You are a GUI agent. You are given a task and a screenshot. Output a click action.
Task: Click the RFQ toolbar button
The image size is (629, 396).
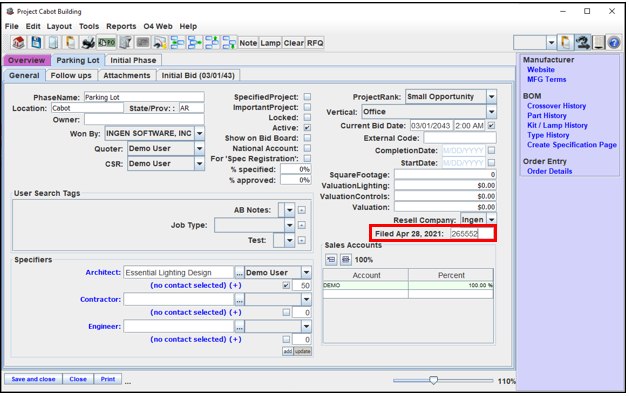(x=315, y=43)
